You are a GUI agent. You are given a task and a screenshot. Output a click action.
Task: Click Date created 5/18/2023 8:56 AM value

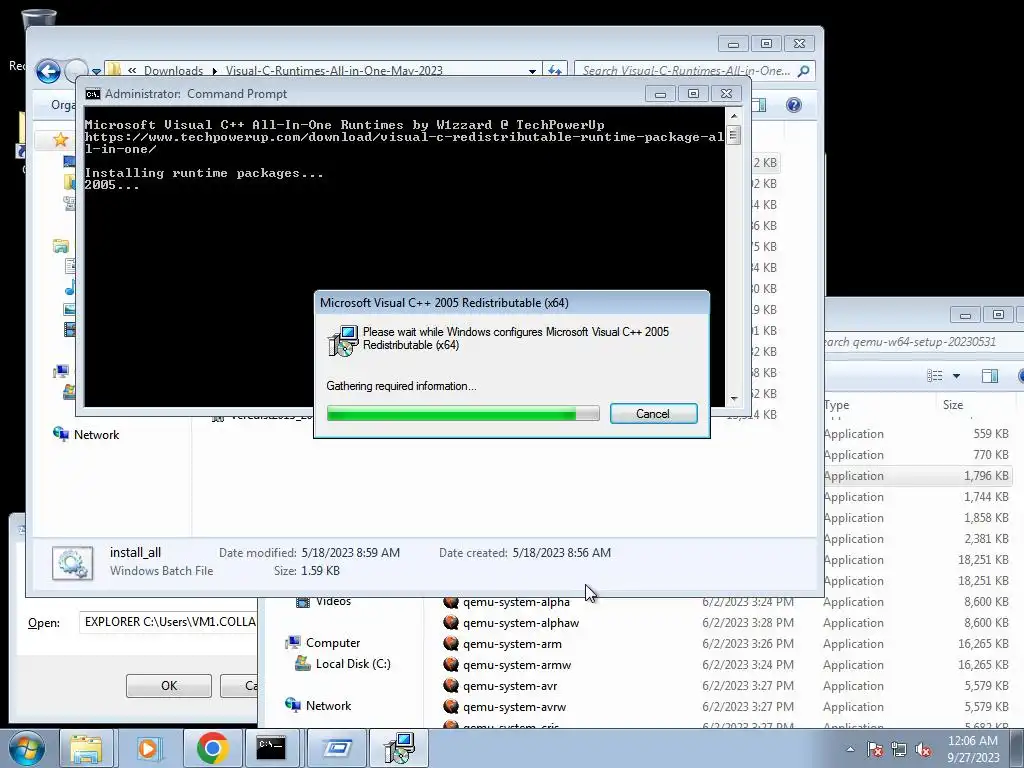click(x=562, y=552)
